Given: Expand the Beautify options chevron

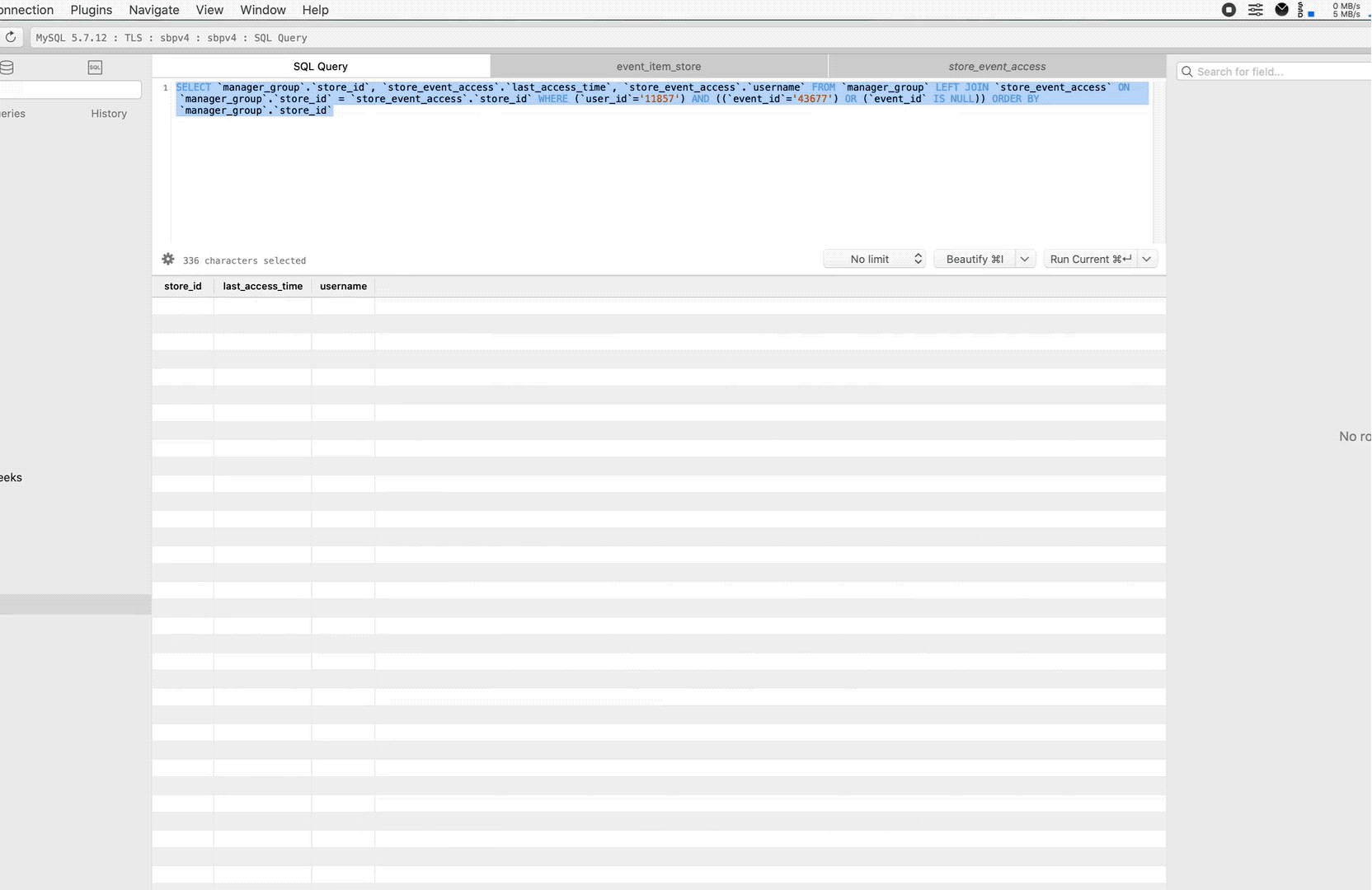Looking at the screenshot, I should coord(1025,258).
